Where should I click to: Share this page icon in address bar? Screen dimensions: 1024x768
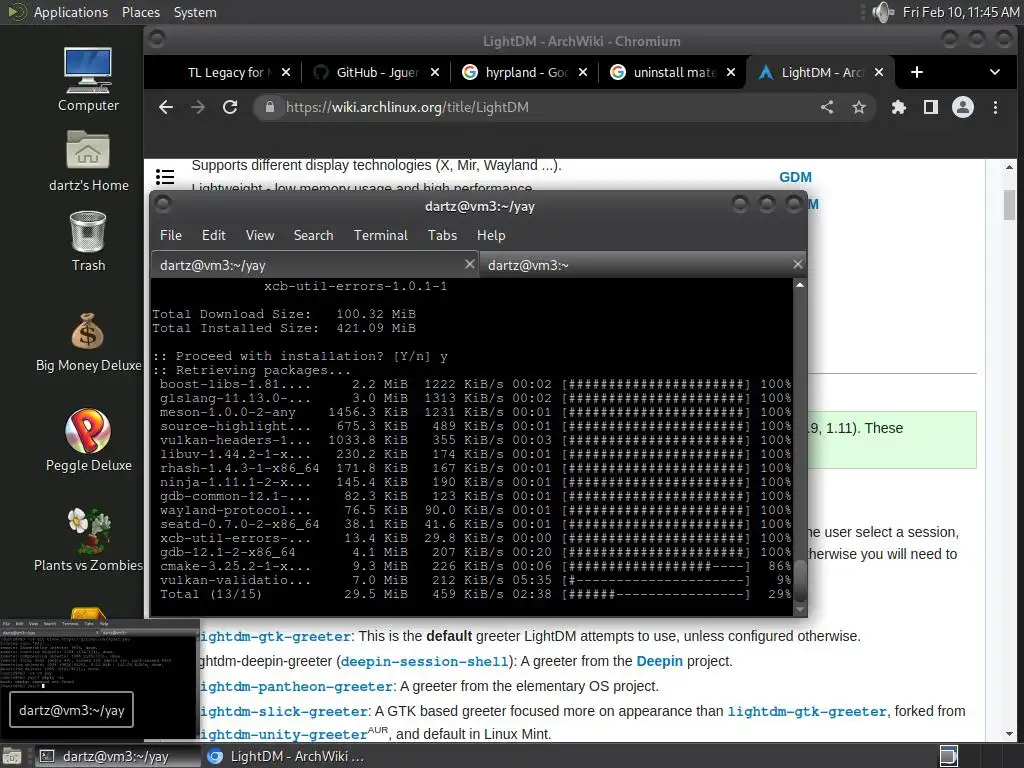click(x=827, y=107)
